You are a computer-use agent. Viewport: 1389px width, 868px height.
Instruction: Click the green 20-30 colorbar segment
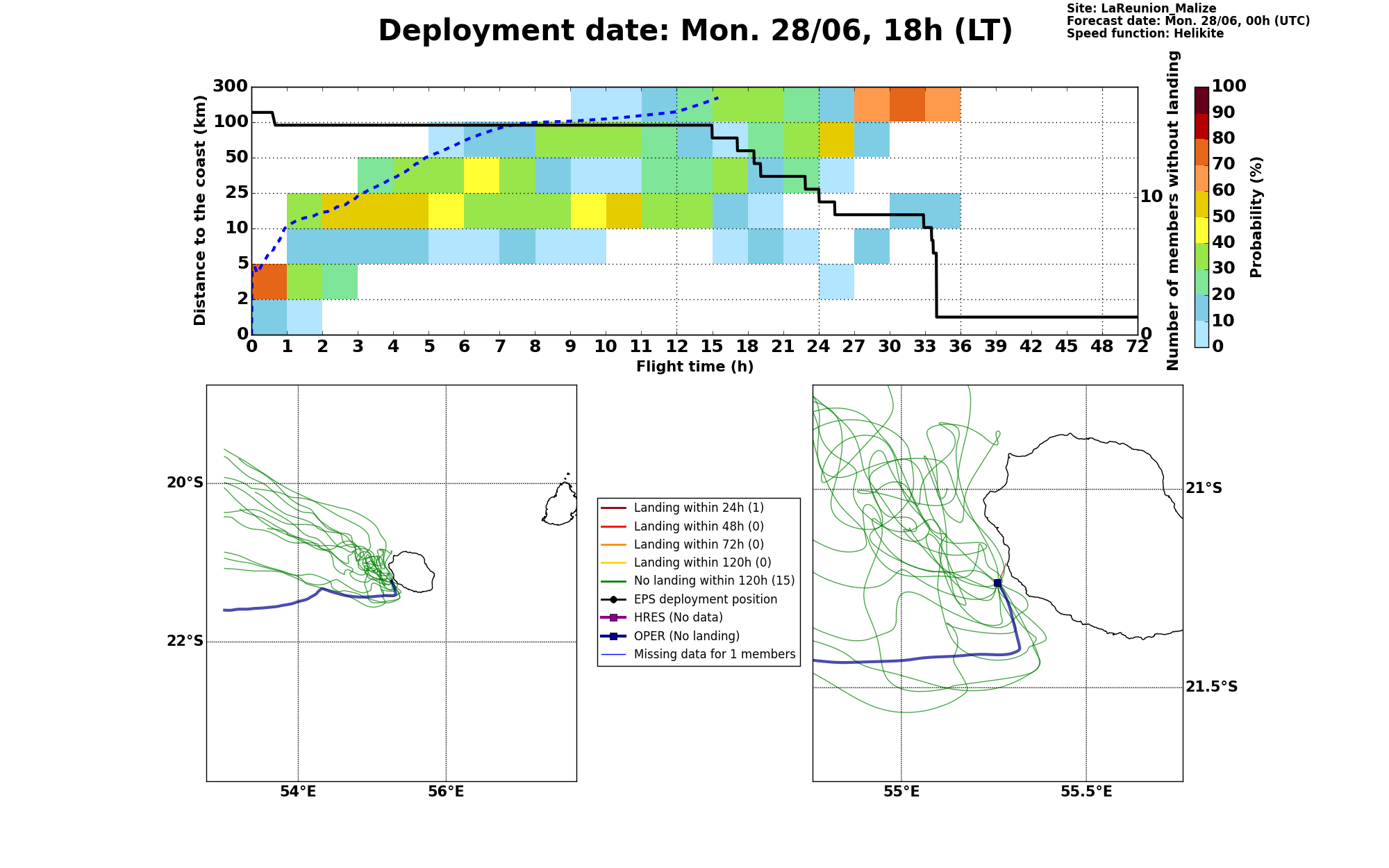point(1201,282)
